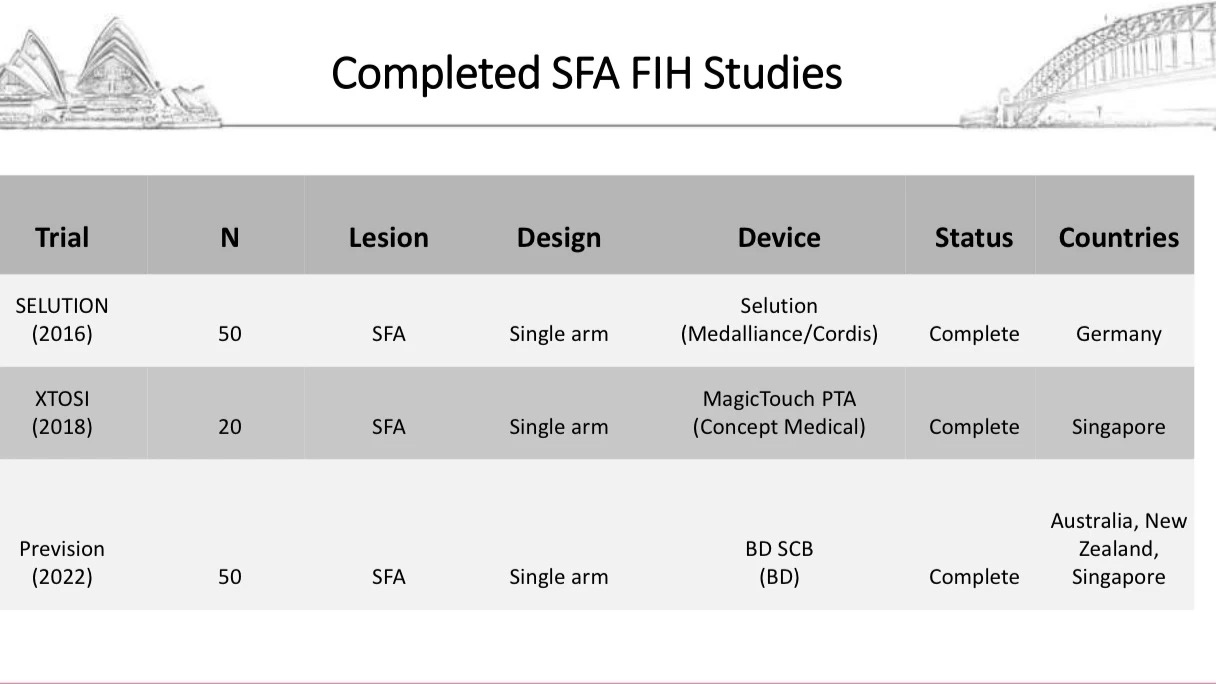Click the Germany country cell
1216x684 pixels.
[1119, 334]
